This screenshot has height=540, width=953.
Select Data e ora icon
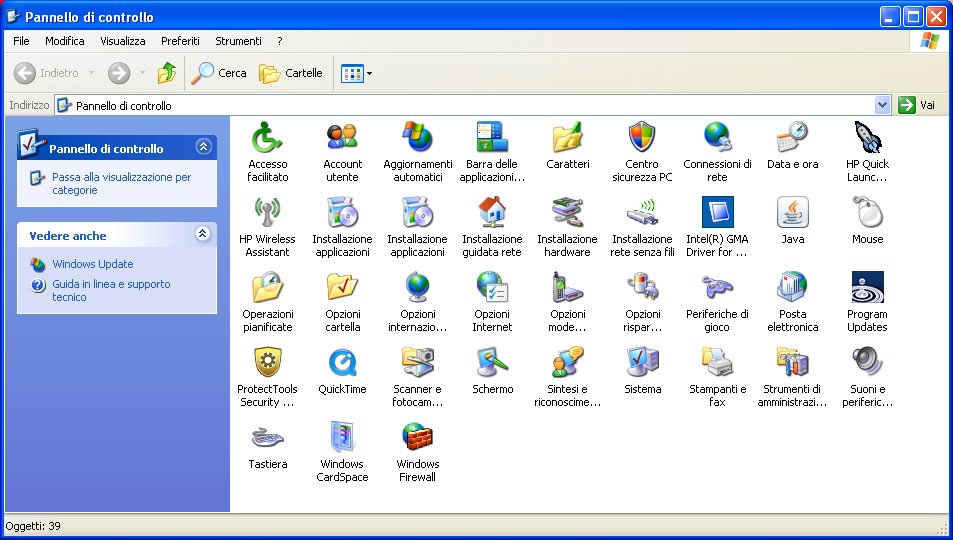point(793,137)
